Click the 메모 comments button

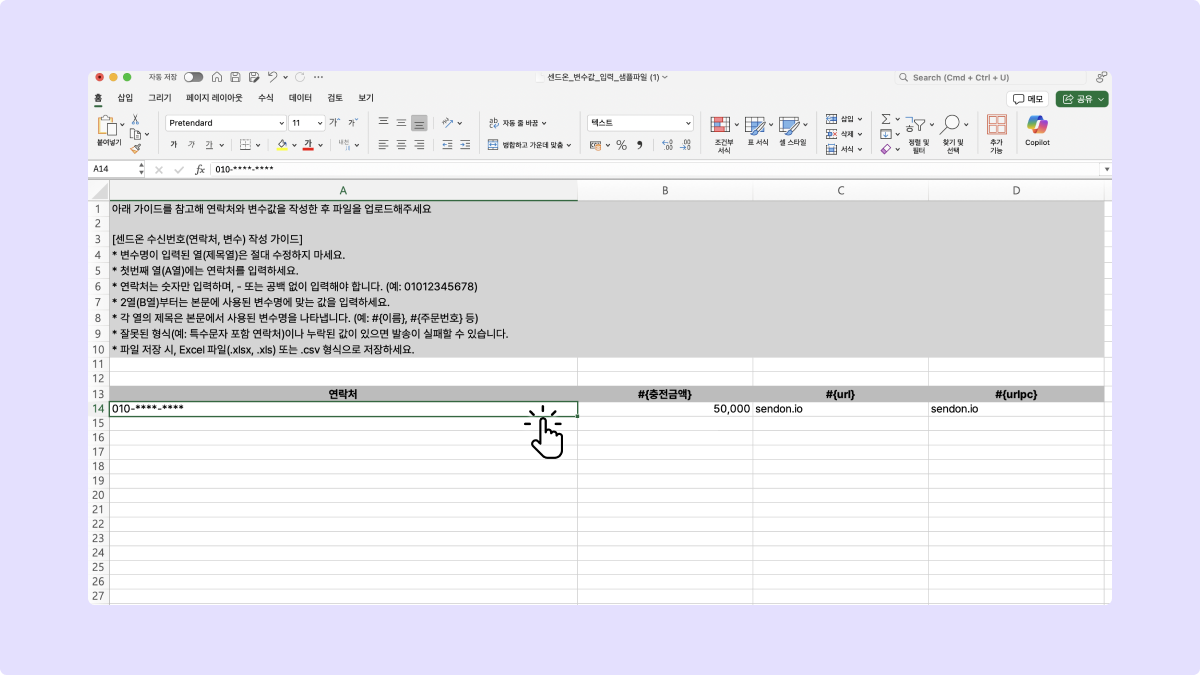[x=1028, y=99]
